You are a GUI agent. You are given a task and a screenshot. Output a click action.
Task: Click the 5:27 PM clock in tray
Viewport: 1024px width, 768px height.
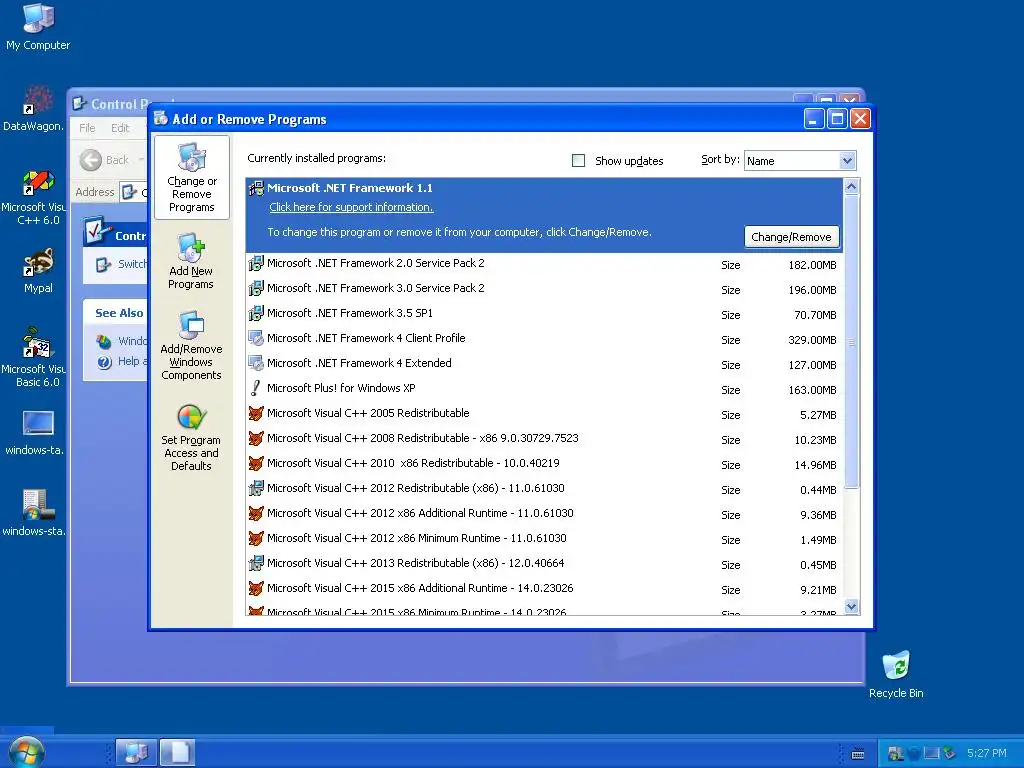coord(987,753)
